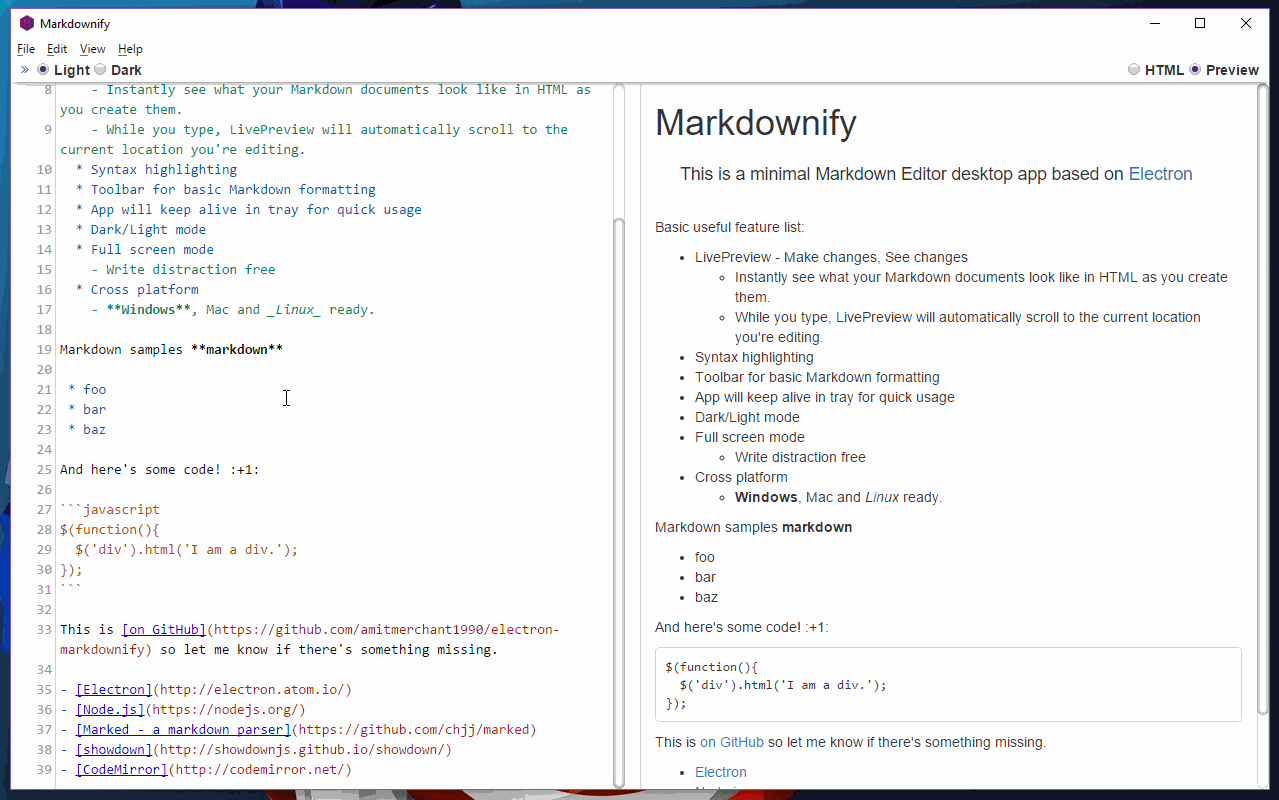Viewport: 1279px width, 800px height.
Task: Open the Help menu
Action: [x=130, y=49]
